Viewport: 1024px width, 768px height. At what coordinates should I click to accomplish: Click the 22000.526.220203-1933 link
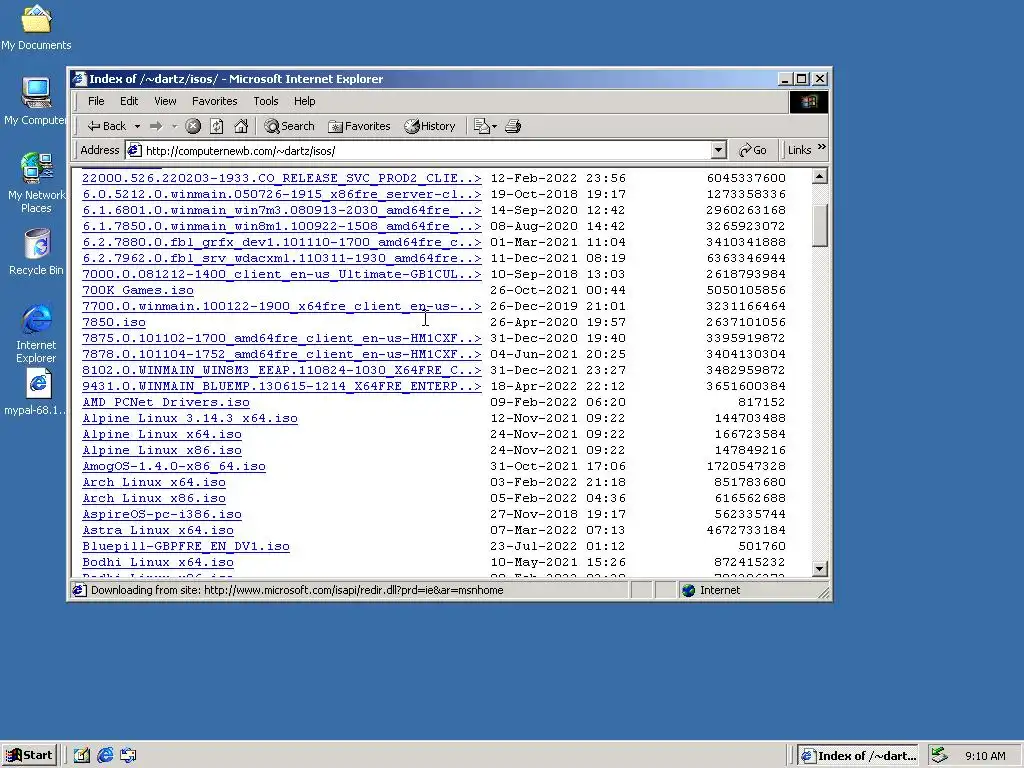(x=282, y=178)
